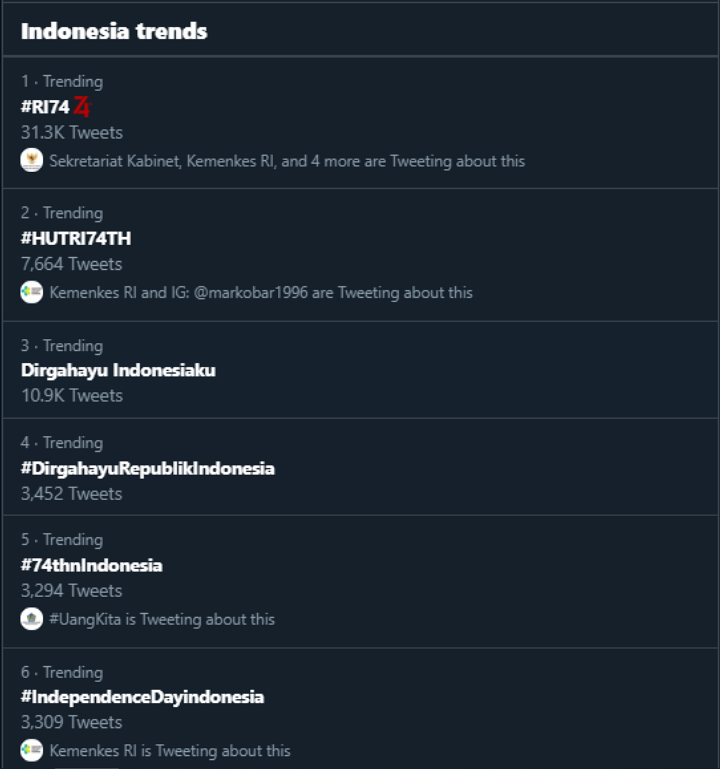Open the #RI74 trending hashtag
This screenshot has height=769, width=720.
[x=45, y=107]
